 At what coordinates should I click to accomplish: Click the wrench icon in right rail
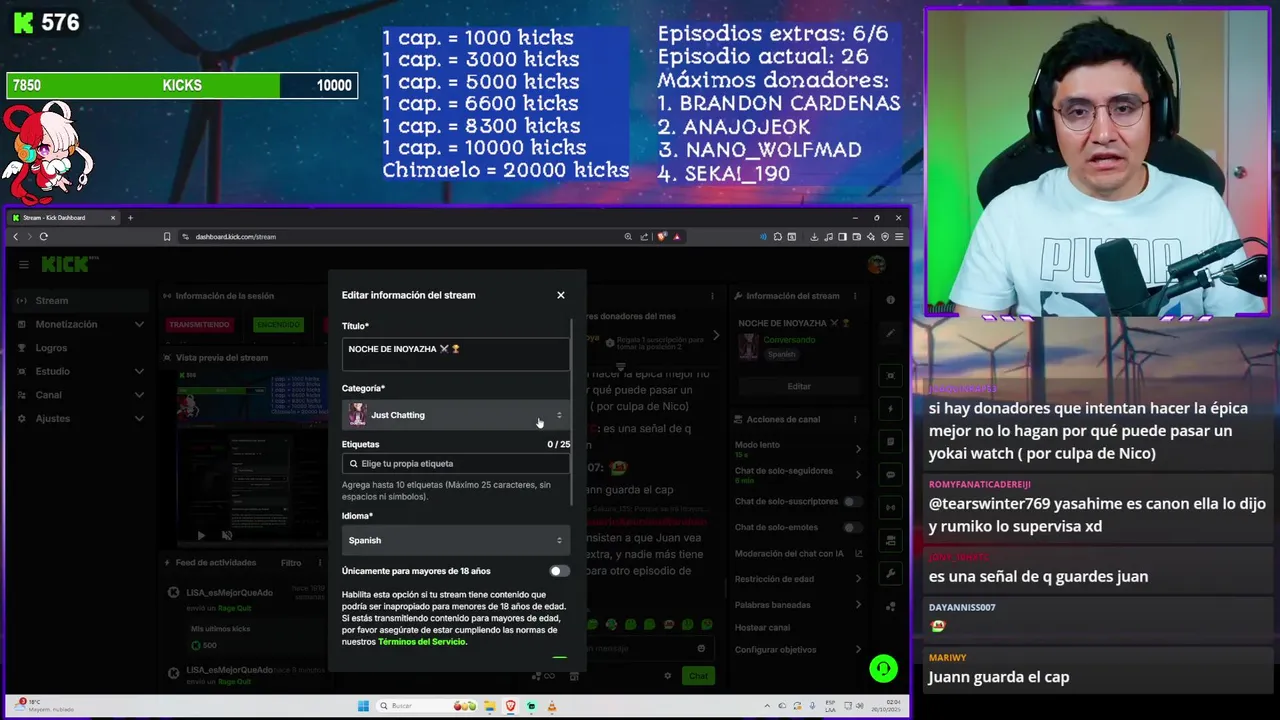pyautogui.click(x=890, y=573)
